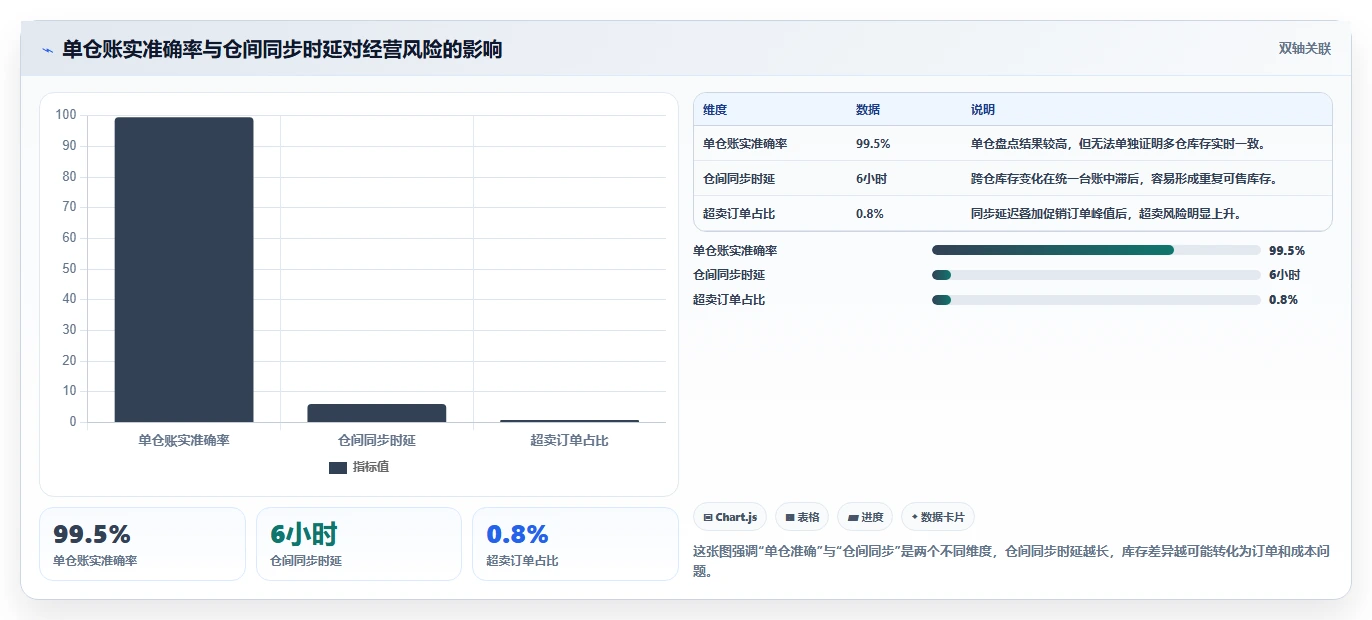The height and width of the screenshot is (620, 1372).
Task: Click the 99.5% 单仓账实准确率 data card
Action: tap(142, 544)
